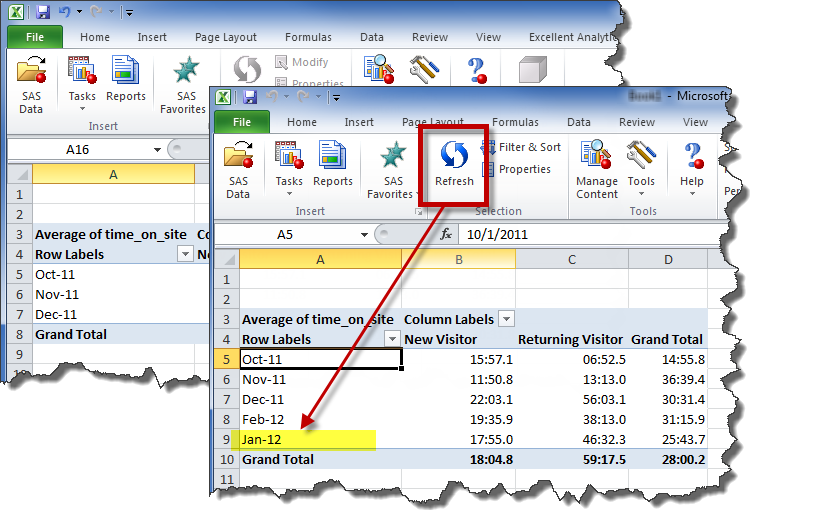Click the Filter & Sort button
822x510 pixels.
521,147
